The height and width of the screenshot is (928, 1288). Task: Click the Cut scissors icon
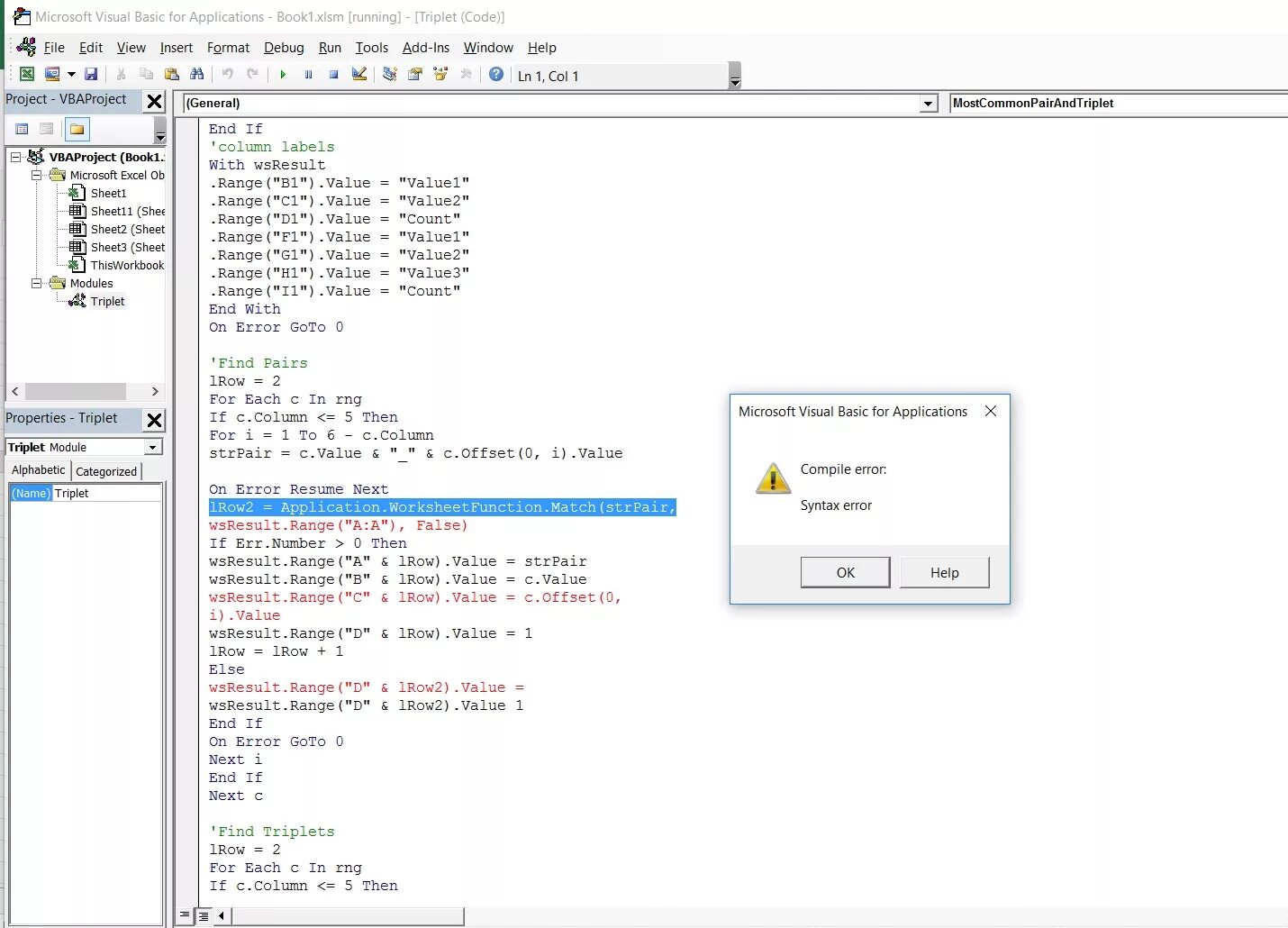pyautogui.click(x=121, y=75)
